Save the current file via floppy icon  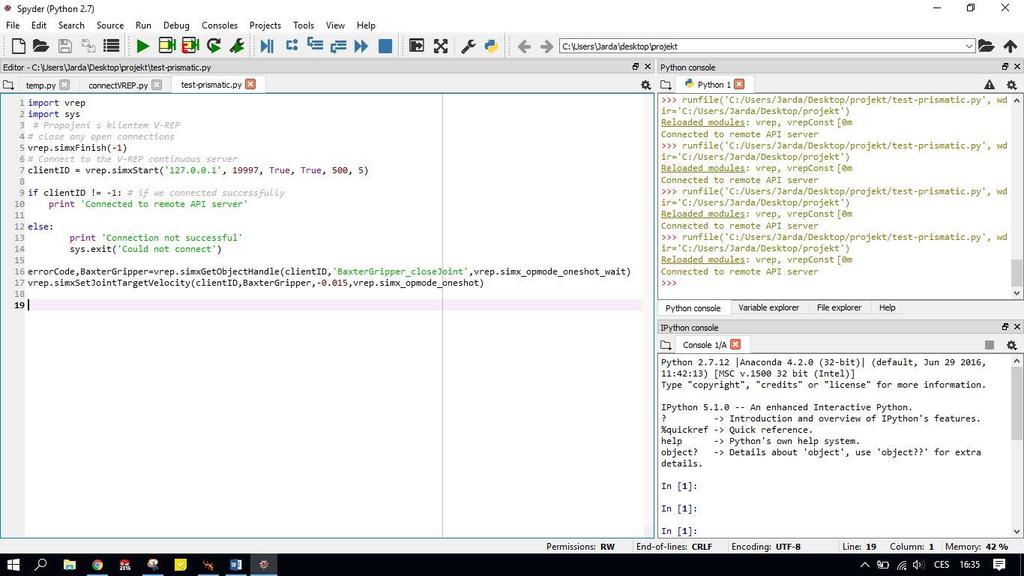[65, 46]
